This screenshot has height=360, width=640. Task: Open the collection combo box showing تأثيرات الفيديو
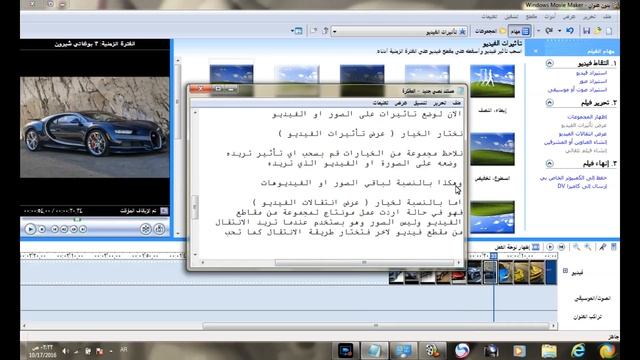click(x=400, y=31)
